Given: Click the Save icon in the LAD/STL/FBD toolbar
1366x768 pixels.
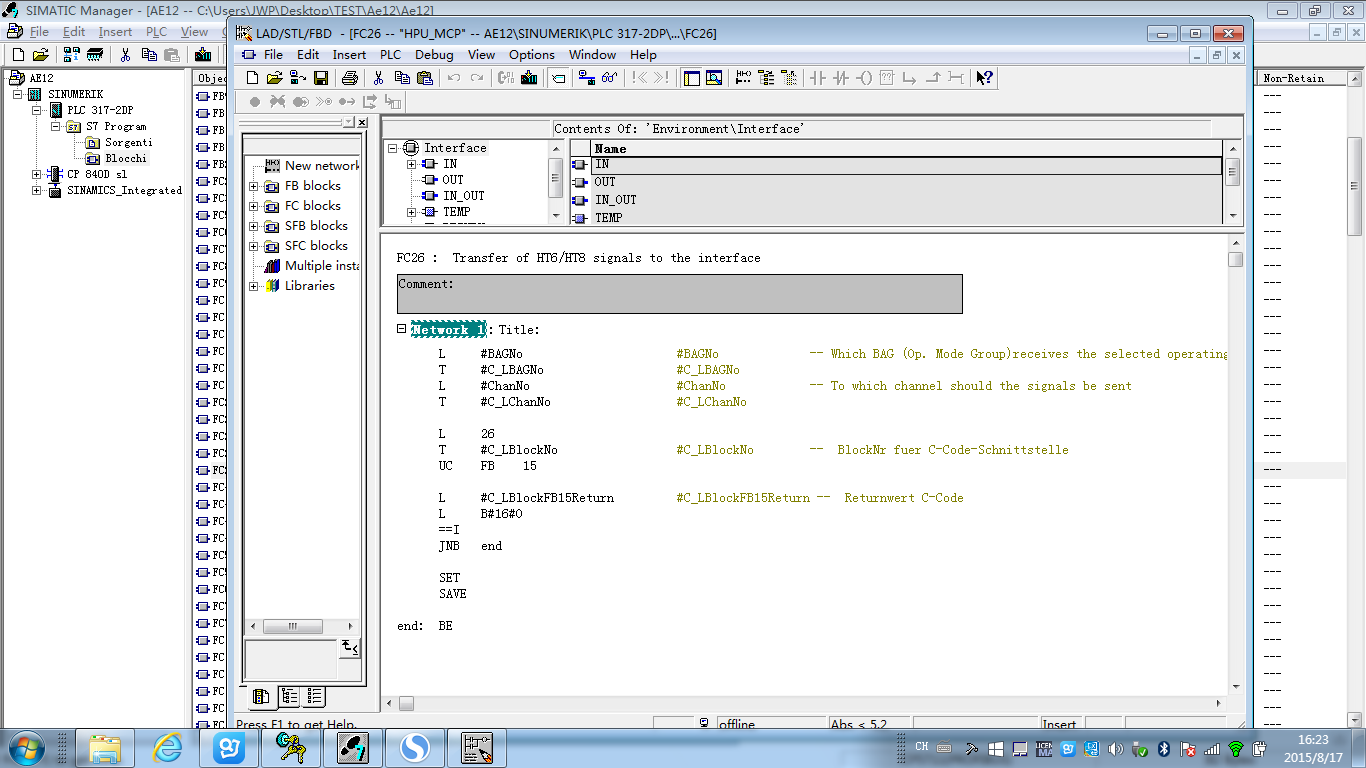Looking at the screenshot, I should coord(321,78).
